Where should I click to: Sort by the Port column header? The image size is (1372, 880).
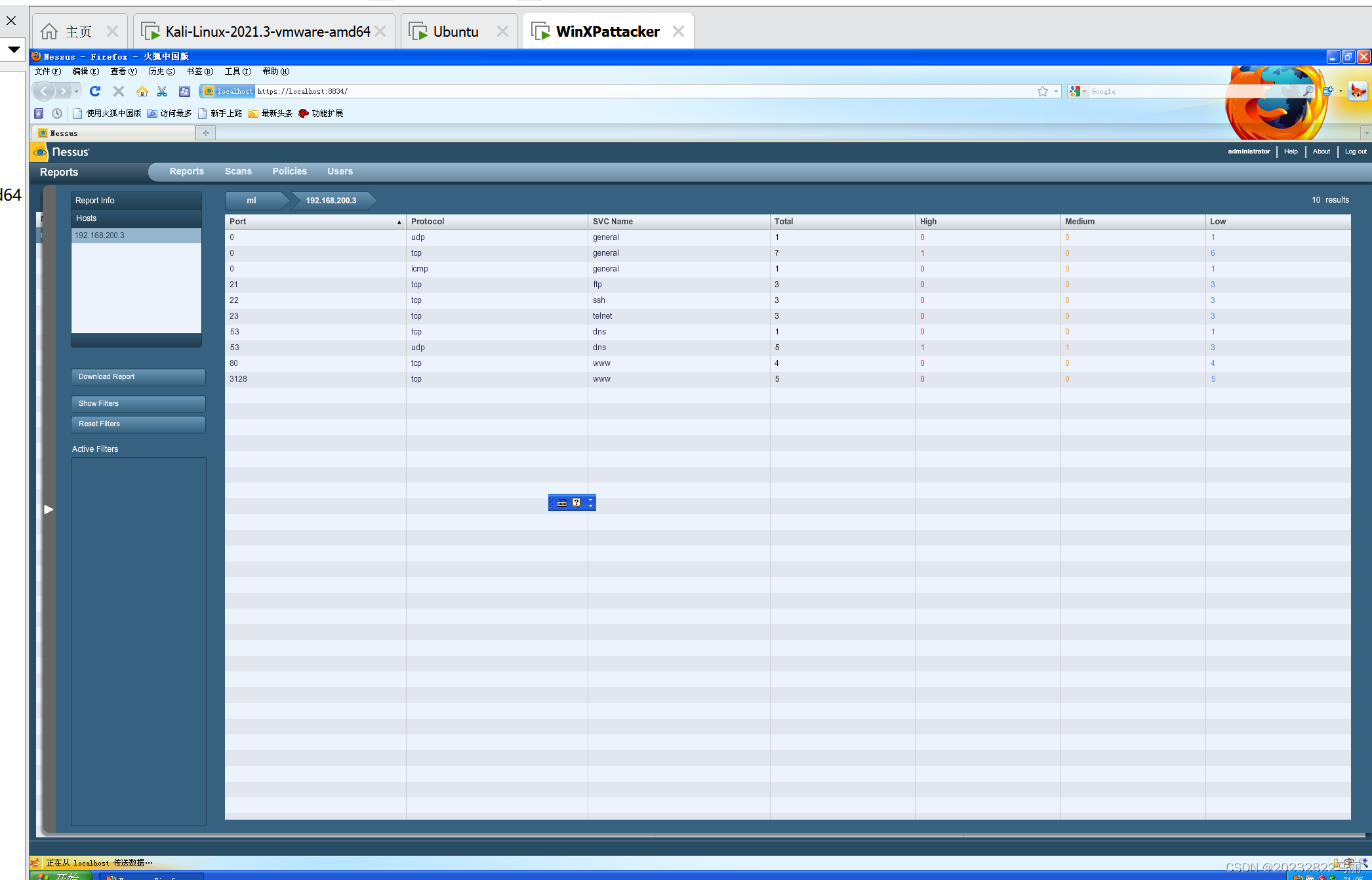[x=315, y=222]
